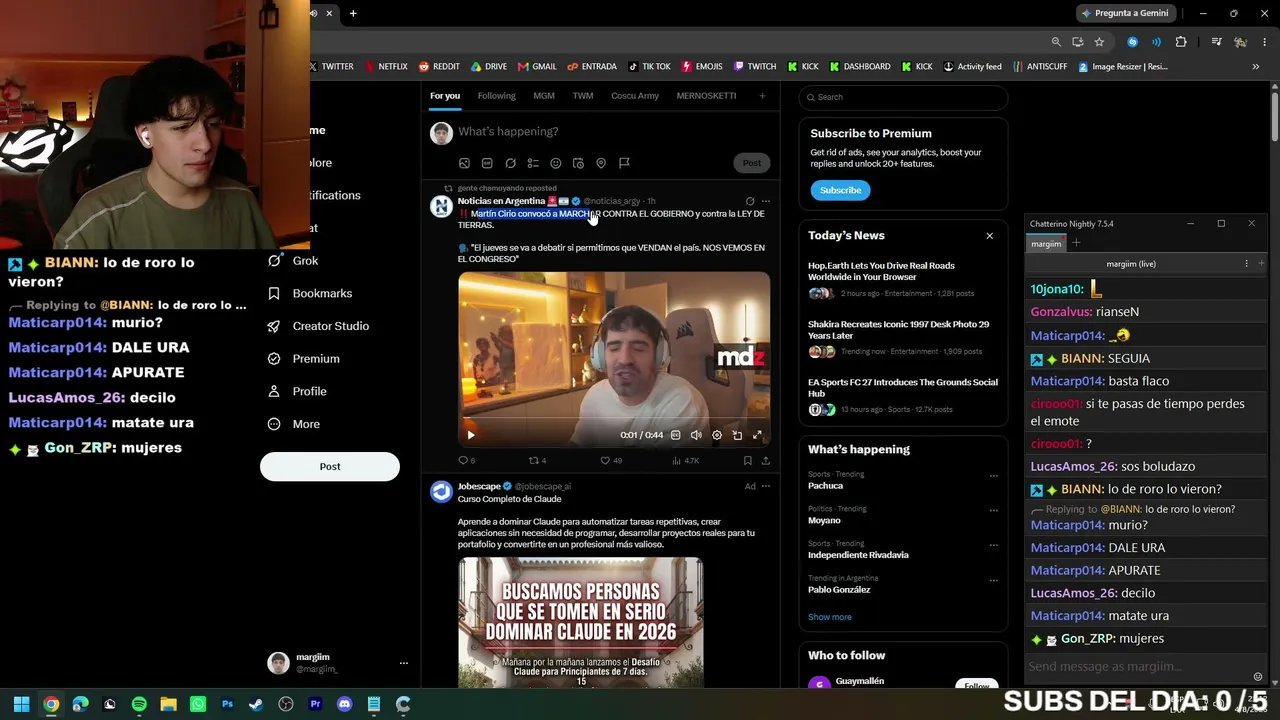Image resolution: width=1280 pixels, height=720 pixels.
Task: Click the flag icon in composer toolbar
Action: [x=624, y=163]
